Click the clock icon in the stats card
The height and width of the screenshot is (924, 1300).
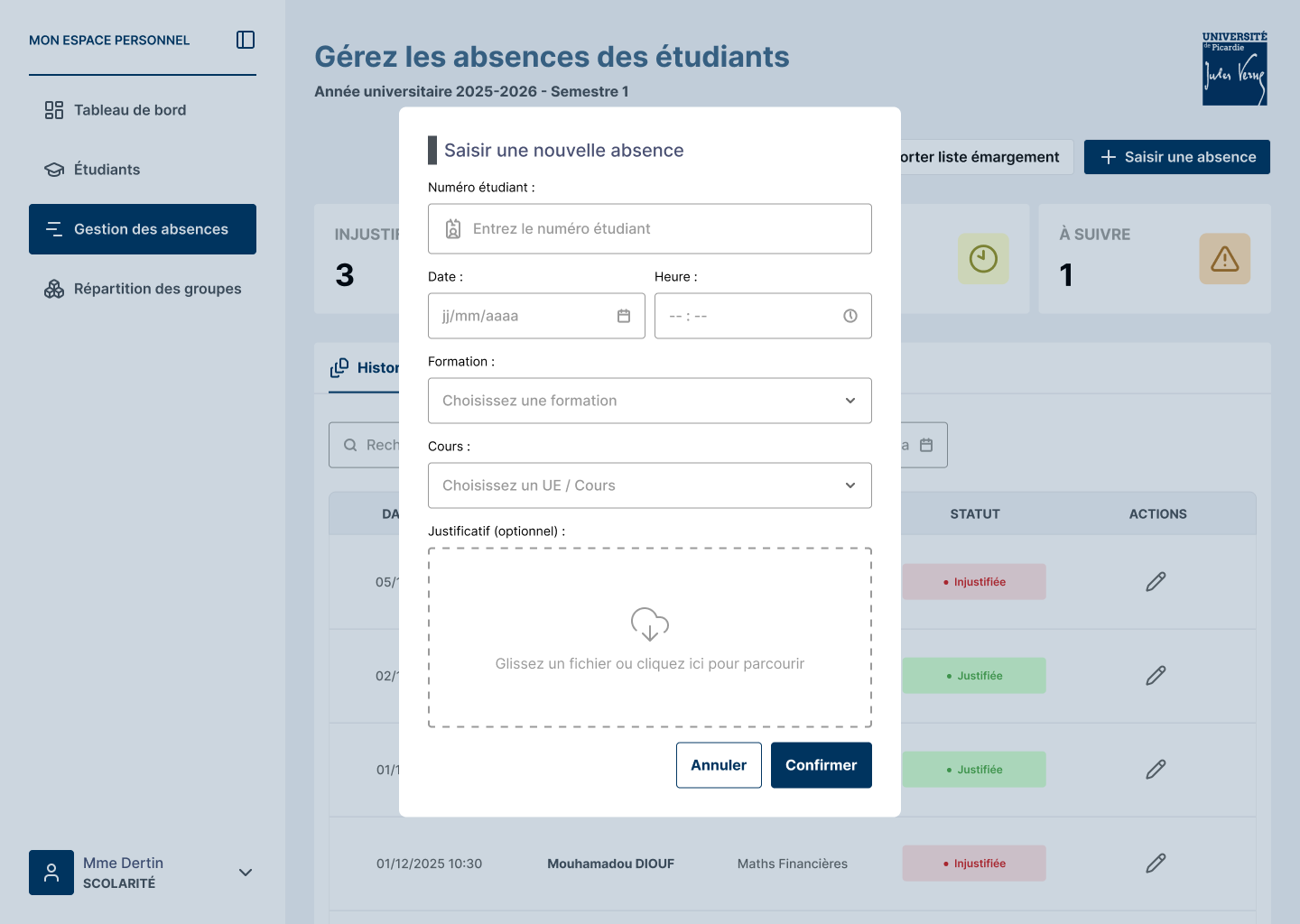click(x=983, y=259)
